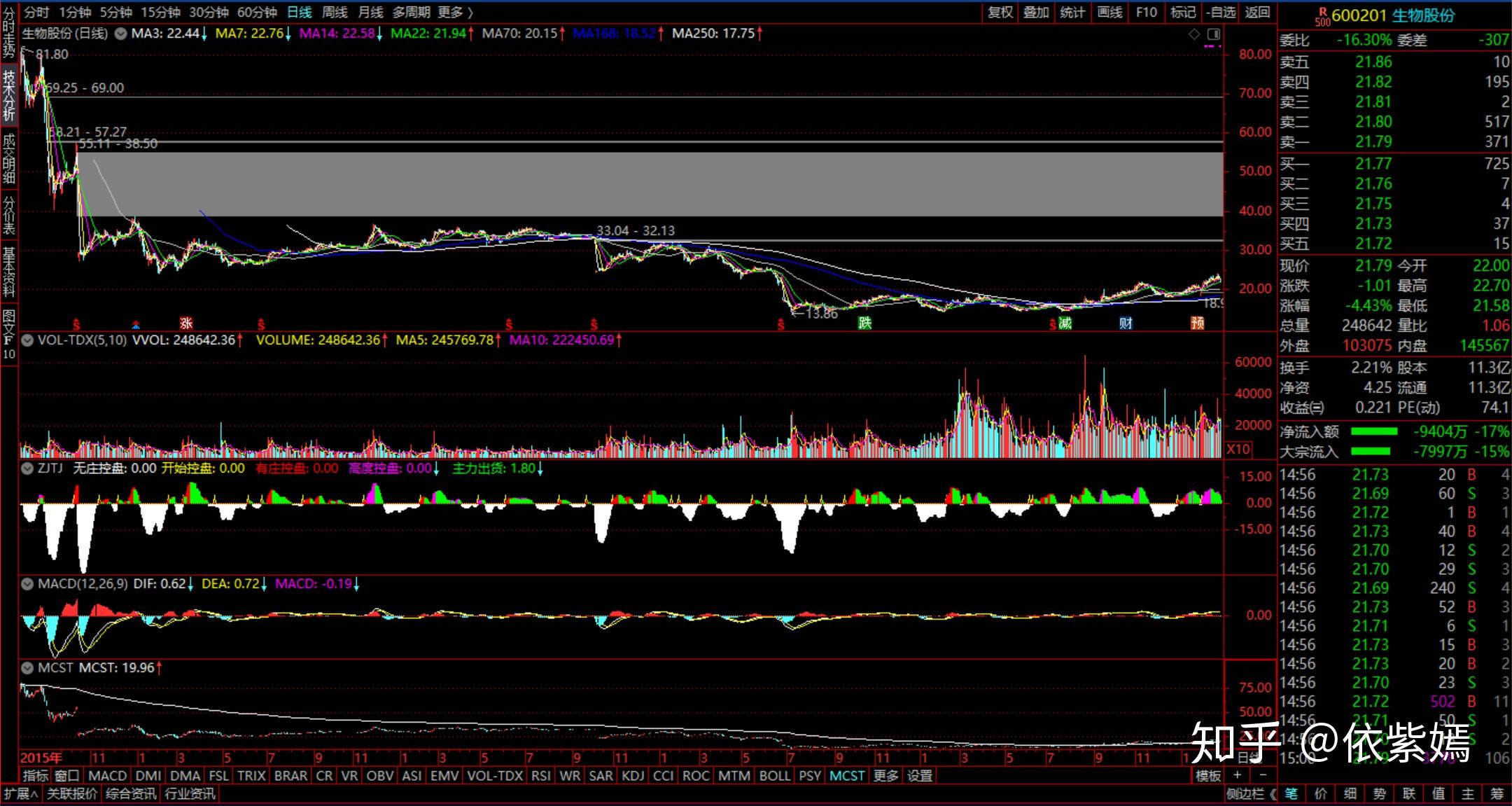Select the 价 tab in side panel
The image size is (1512, 806).
pyautogui.click(x=1320, y=793)
